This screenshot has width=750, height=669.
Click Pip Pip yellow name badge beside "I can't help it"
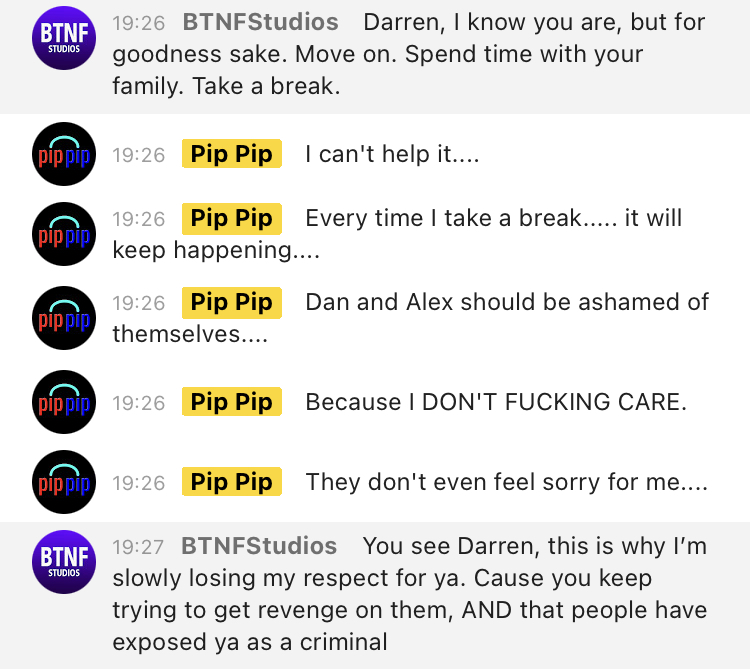(x=232, y=154)
